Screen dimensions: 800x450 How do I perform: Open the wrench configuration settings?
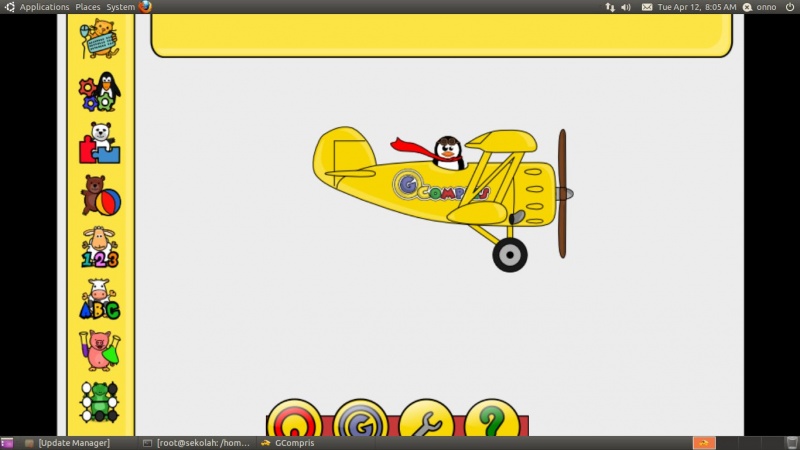tap(426, 420)
